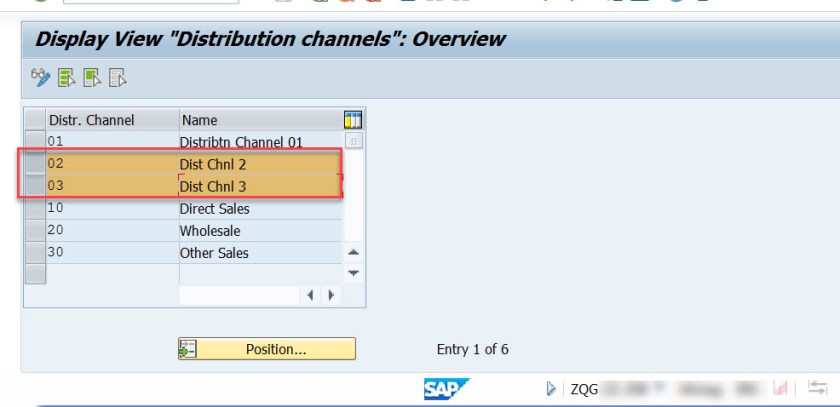The width and height of the screenshot is (840, 407).
Task: Click the Deselect All toolbar icon
Action: pos(117,77)
